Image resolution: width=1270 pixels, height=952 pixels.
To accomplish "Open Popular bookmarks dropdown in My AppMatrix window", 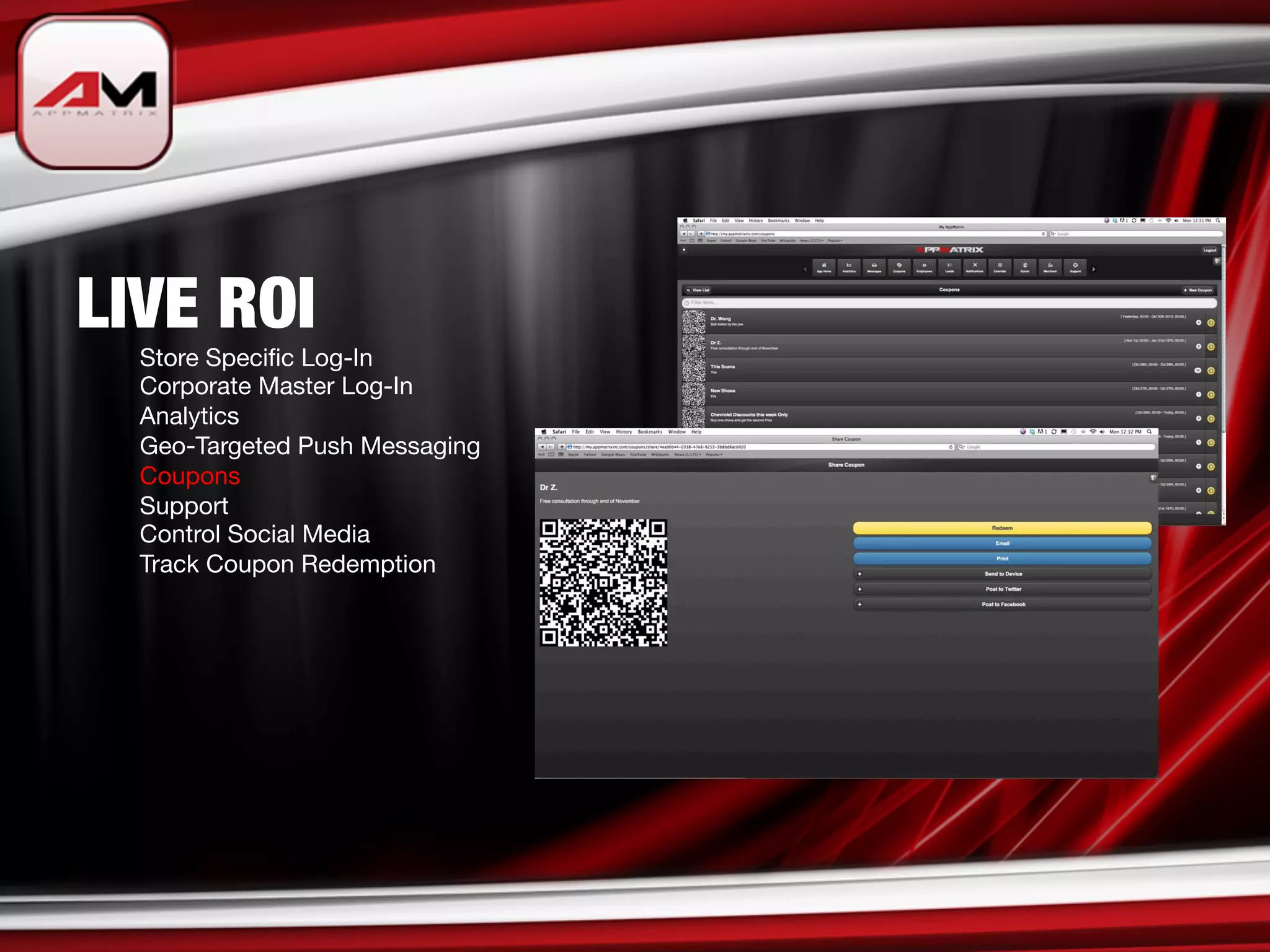I will 835,240.
